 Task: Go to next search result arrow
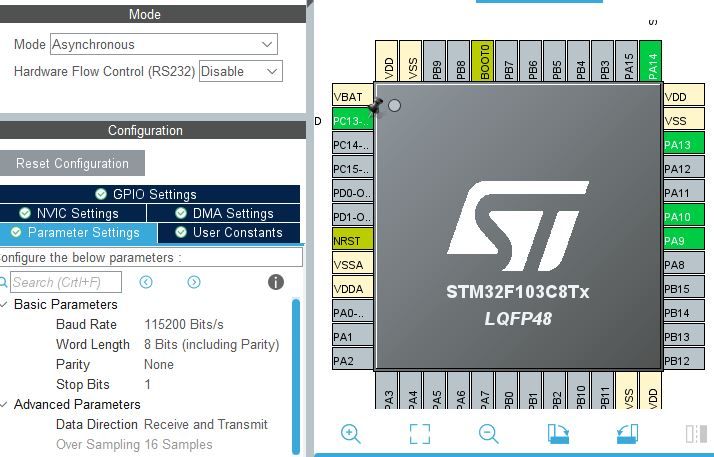pyautogui.click(x=194, y=282)
